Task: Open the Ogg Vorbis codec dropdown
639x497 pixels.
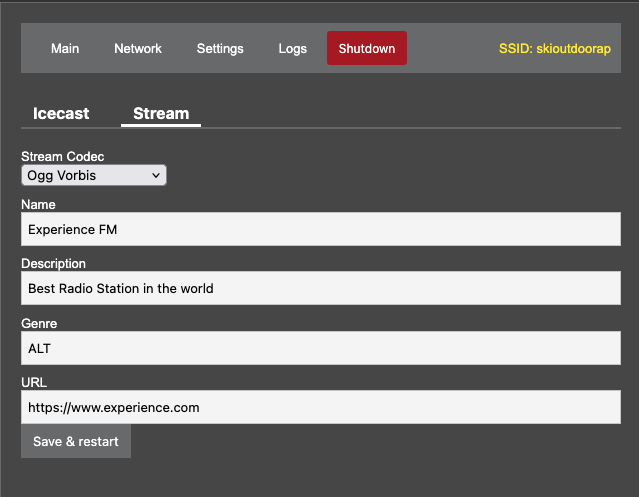Action: coord(93,175)
